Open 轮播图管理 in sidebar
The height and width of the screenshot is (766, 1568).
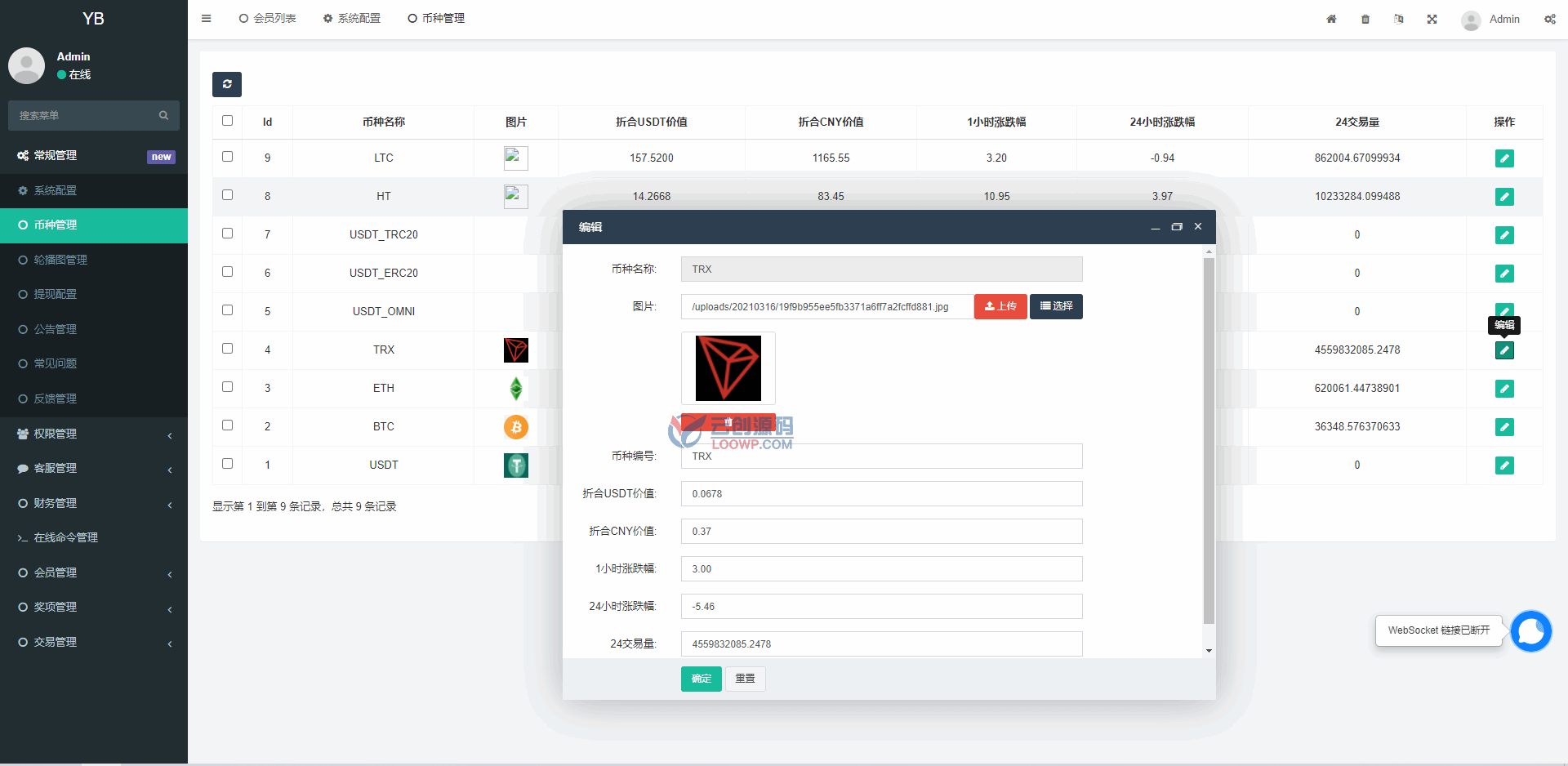[94, 260]
